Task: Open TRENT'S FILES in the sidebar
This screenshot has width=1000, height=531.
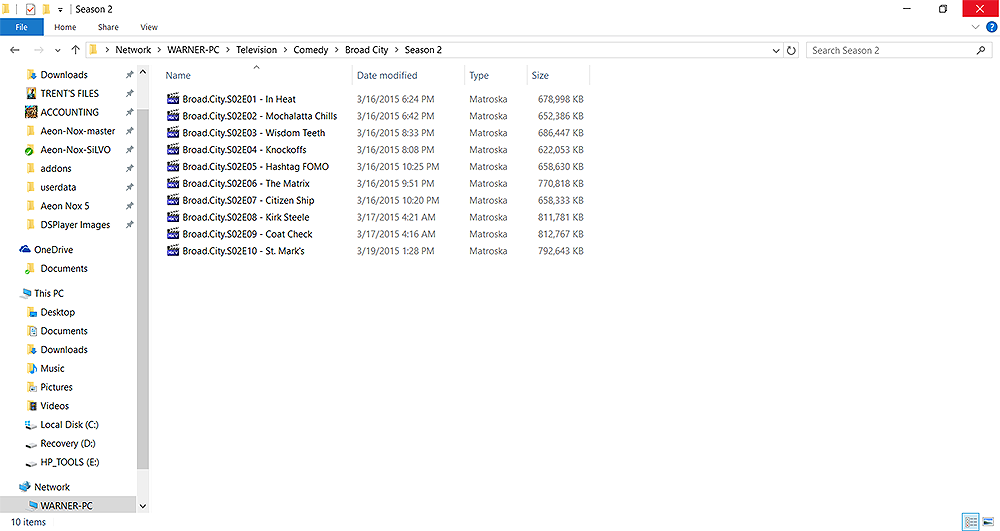Action: pyautogui.click(x=70, y=93)
